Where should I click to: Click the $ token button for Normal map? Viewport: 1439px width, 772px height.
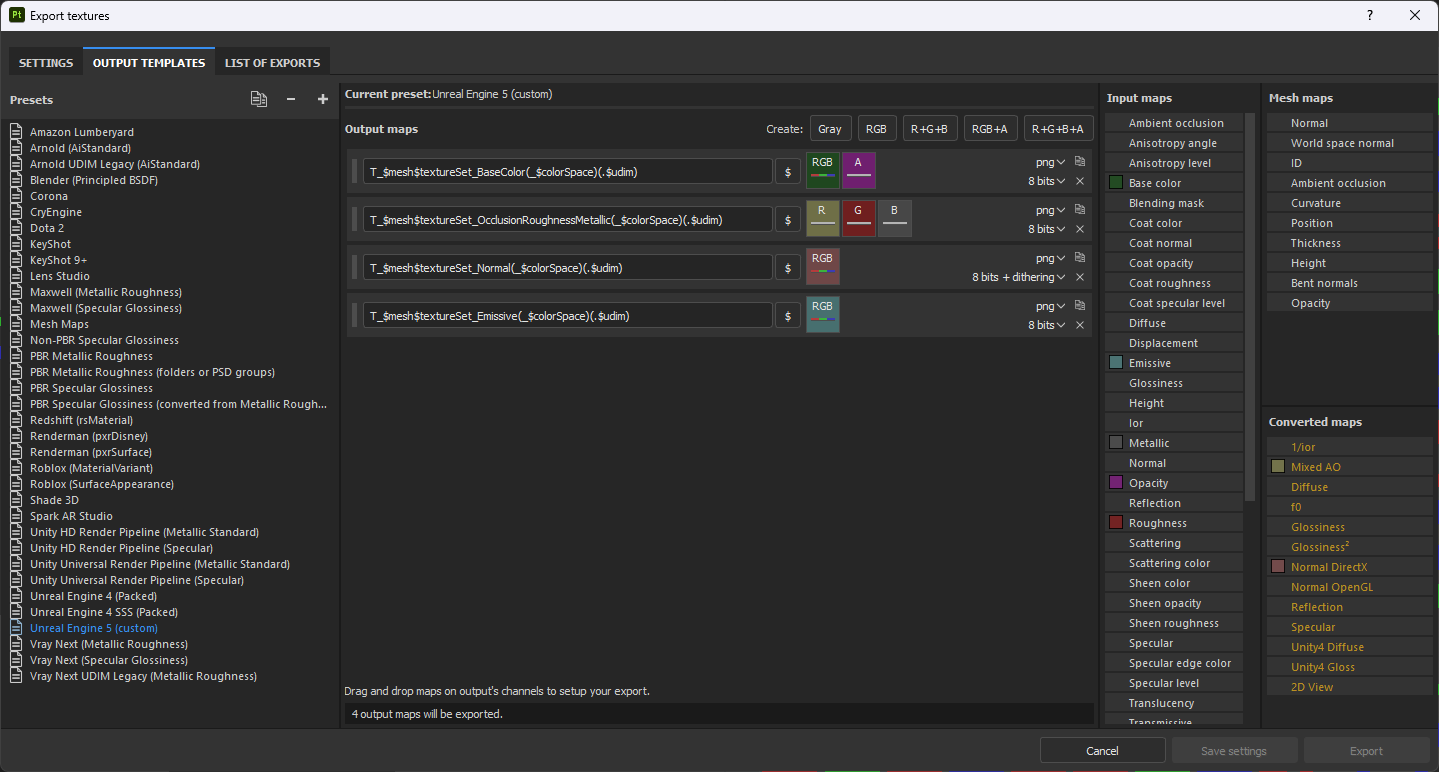(788, 268)
